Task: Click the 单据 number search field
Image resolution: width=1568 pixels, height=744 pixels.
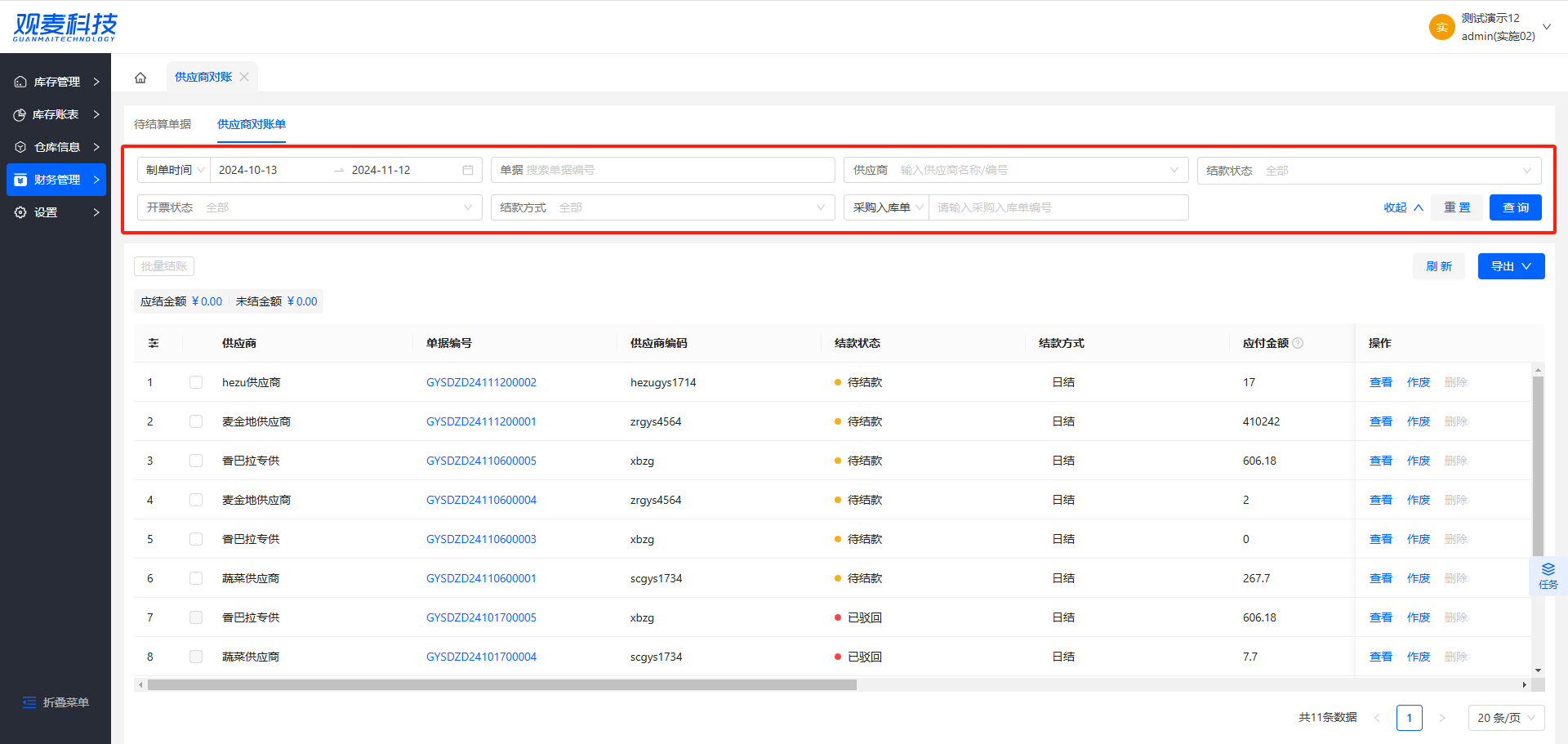Action: pos(662,170)
